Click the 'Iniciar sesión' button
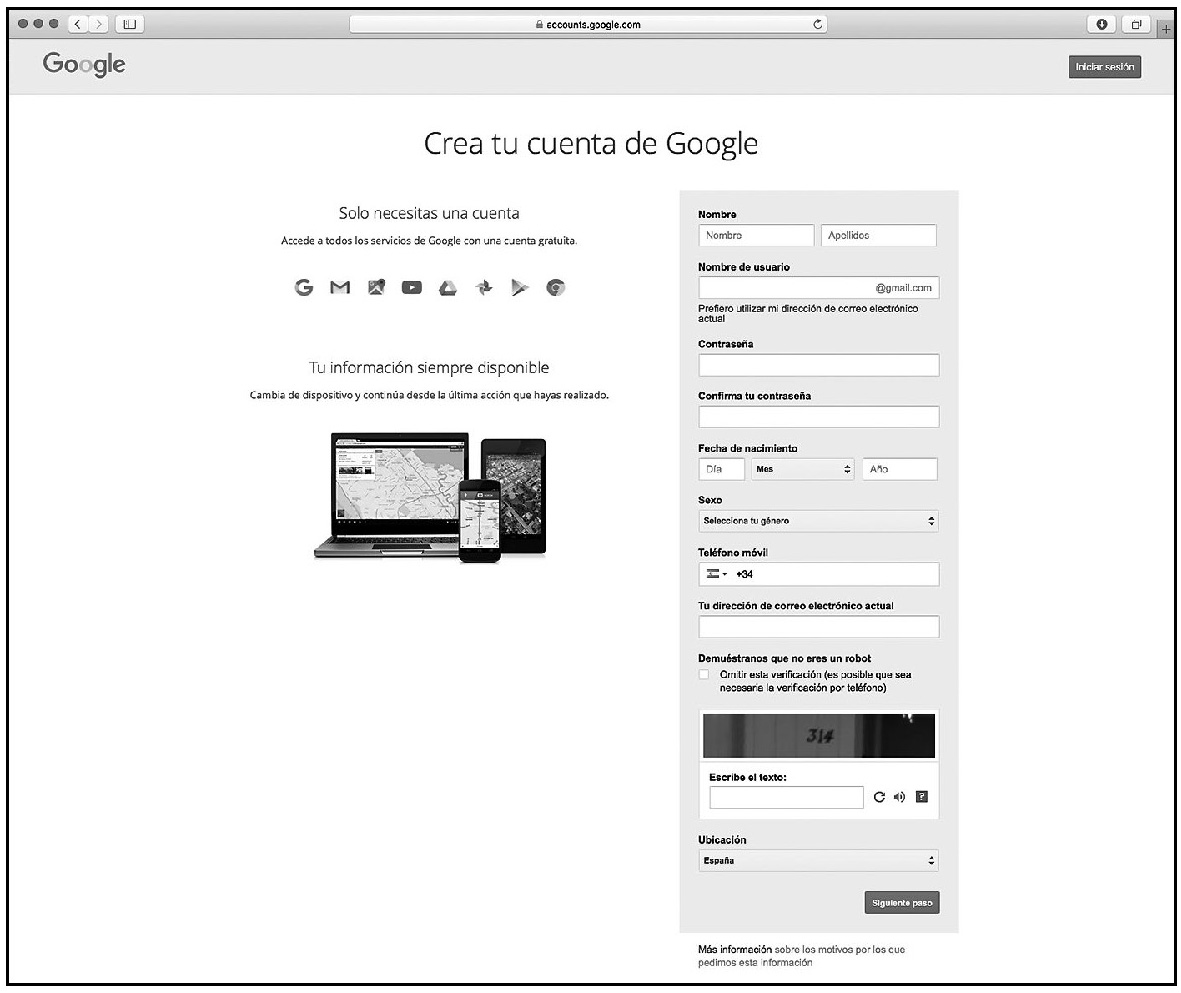Viewport: 1181px width, 993px height. pos(1104,67)
